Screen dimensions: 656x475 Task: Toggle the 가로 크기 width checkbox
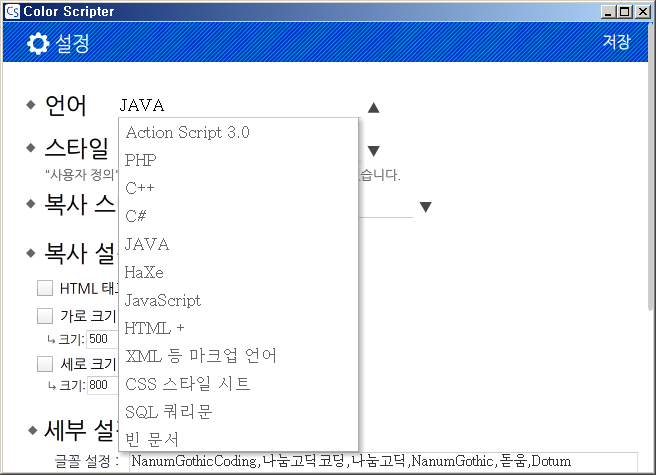(45, 316)
